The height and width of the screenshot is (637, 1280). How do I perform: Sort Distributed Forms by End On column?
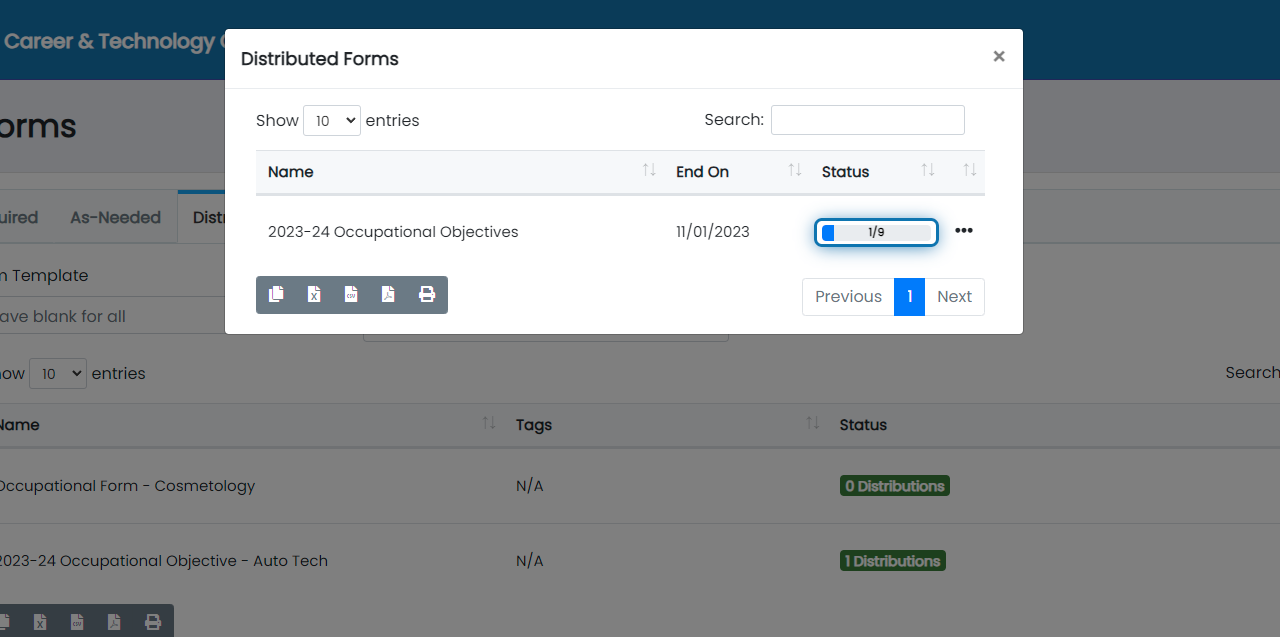[x=737, y=172]
